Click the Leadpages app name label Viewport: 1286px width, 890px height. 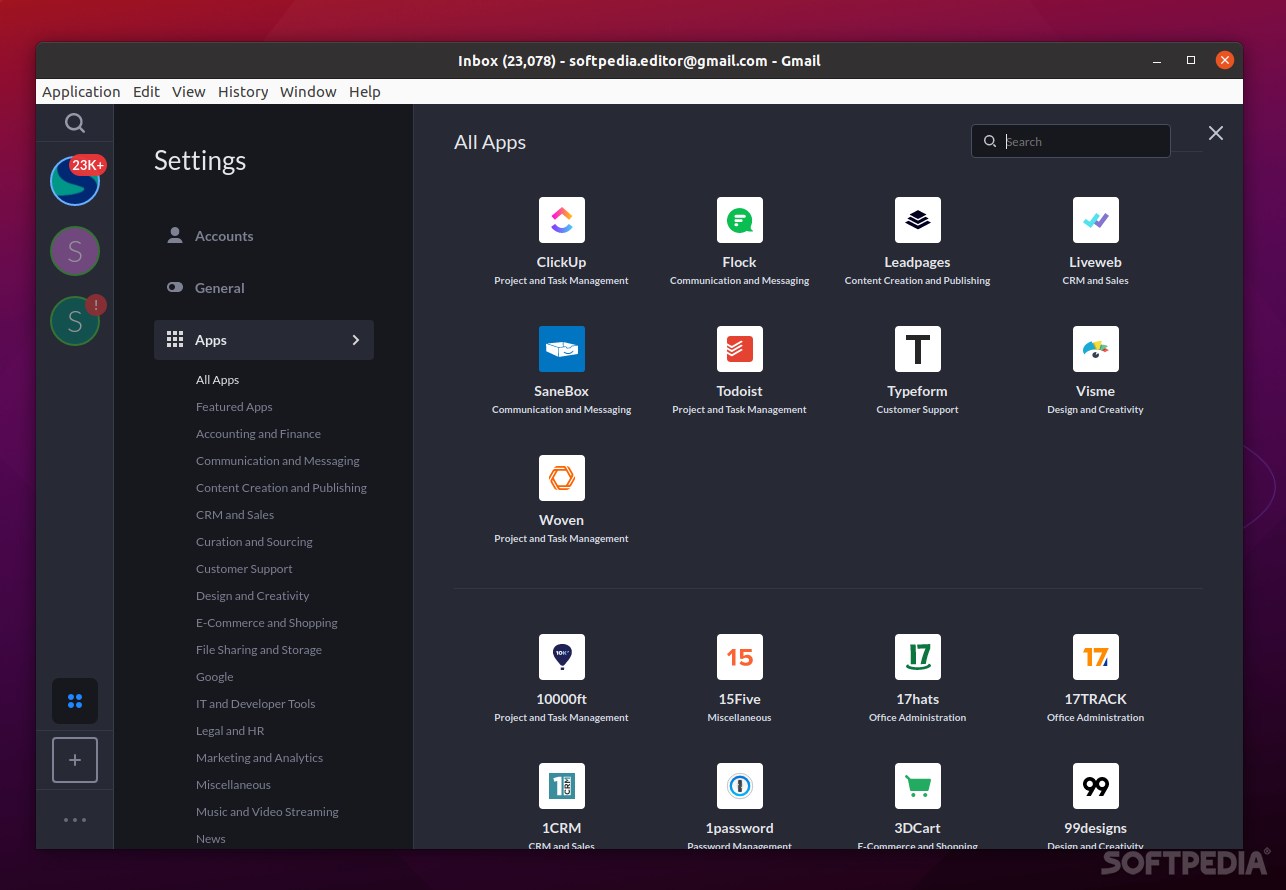pyautogui.click(x=918, y=262)
